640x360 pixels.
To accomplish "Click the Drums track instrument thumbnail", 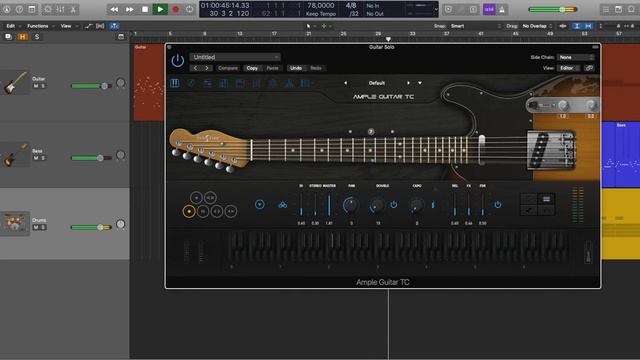I will tap(15, 223).
